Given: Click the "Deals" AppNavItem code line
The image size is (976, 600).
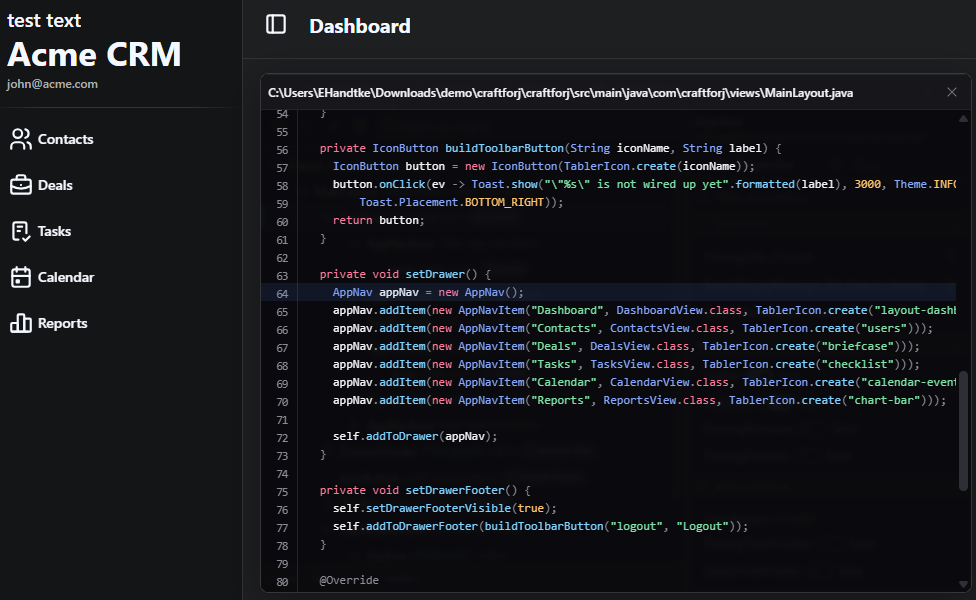Looking at the screenshot, I should pyautogui.click(x=626, y=346).
